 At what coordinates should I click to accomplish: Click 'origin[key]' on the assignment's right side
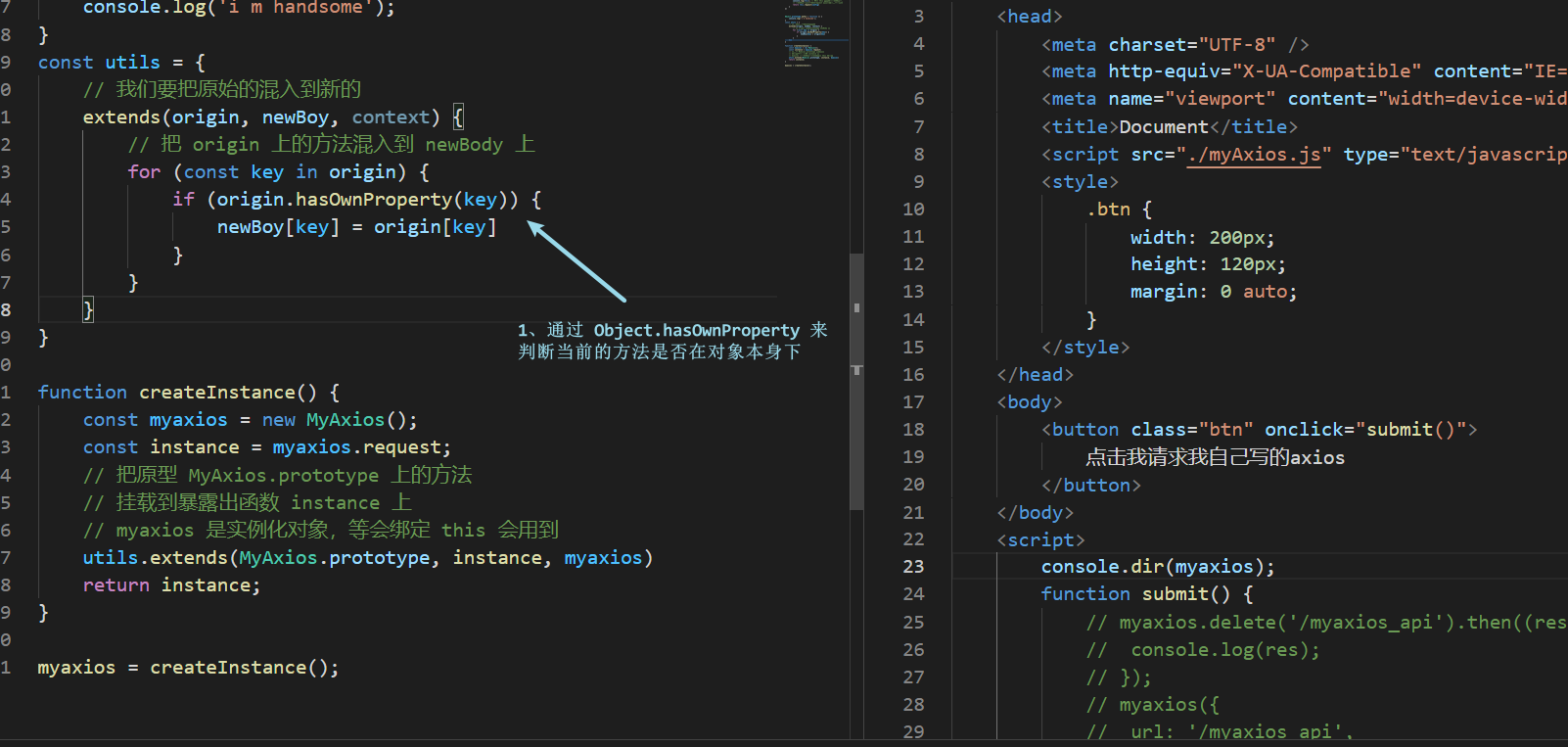click(x=436, y=226)
